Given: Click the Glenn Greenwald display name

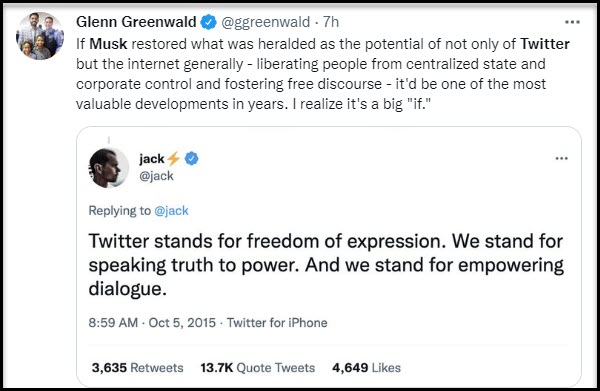Looking at the screenshot, I should 136,22.
